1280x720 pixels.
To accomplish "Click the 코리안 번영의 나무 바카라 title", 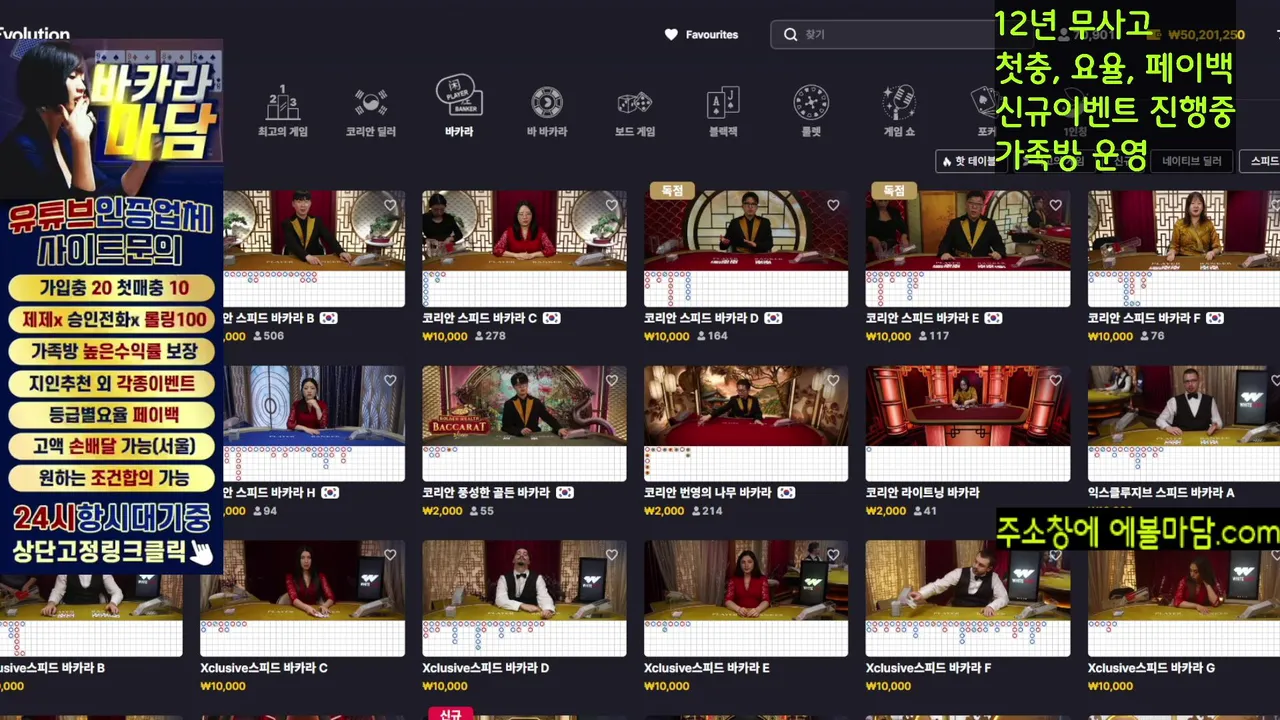I will 707,493.
